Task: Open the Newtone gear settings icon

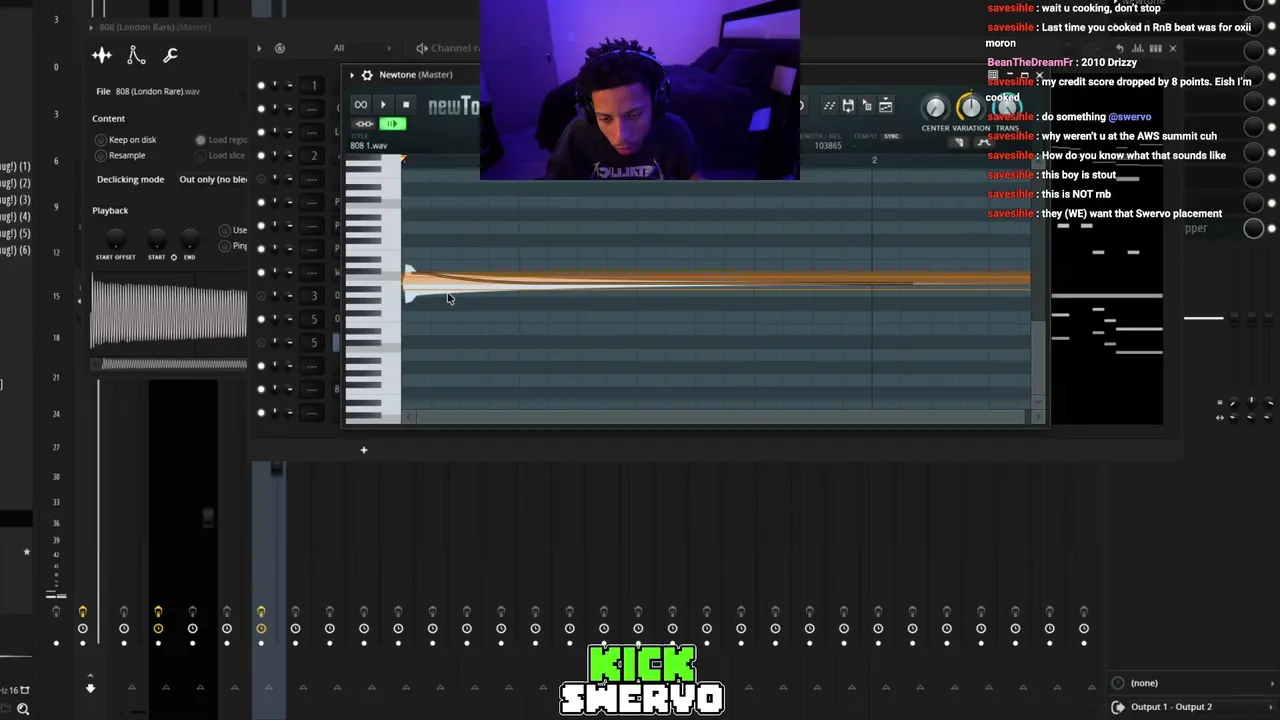Action: (x=367, y=75)
